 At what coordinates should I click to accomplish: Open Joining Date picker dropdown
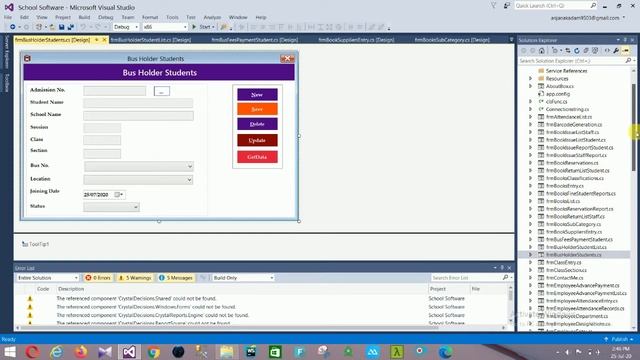pos(119,195)
